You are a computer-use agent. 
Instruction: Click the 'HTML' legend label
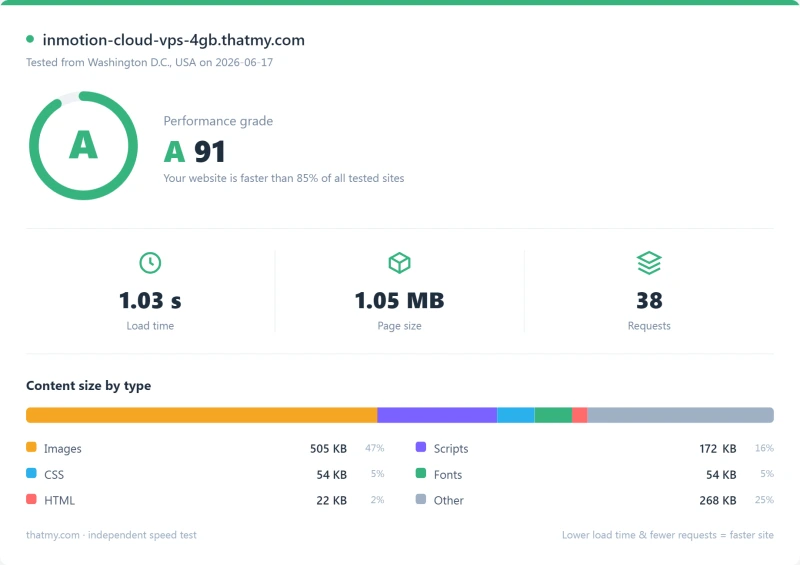[x=59, y=500]
